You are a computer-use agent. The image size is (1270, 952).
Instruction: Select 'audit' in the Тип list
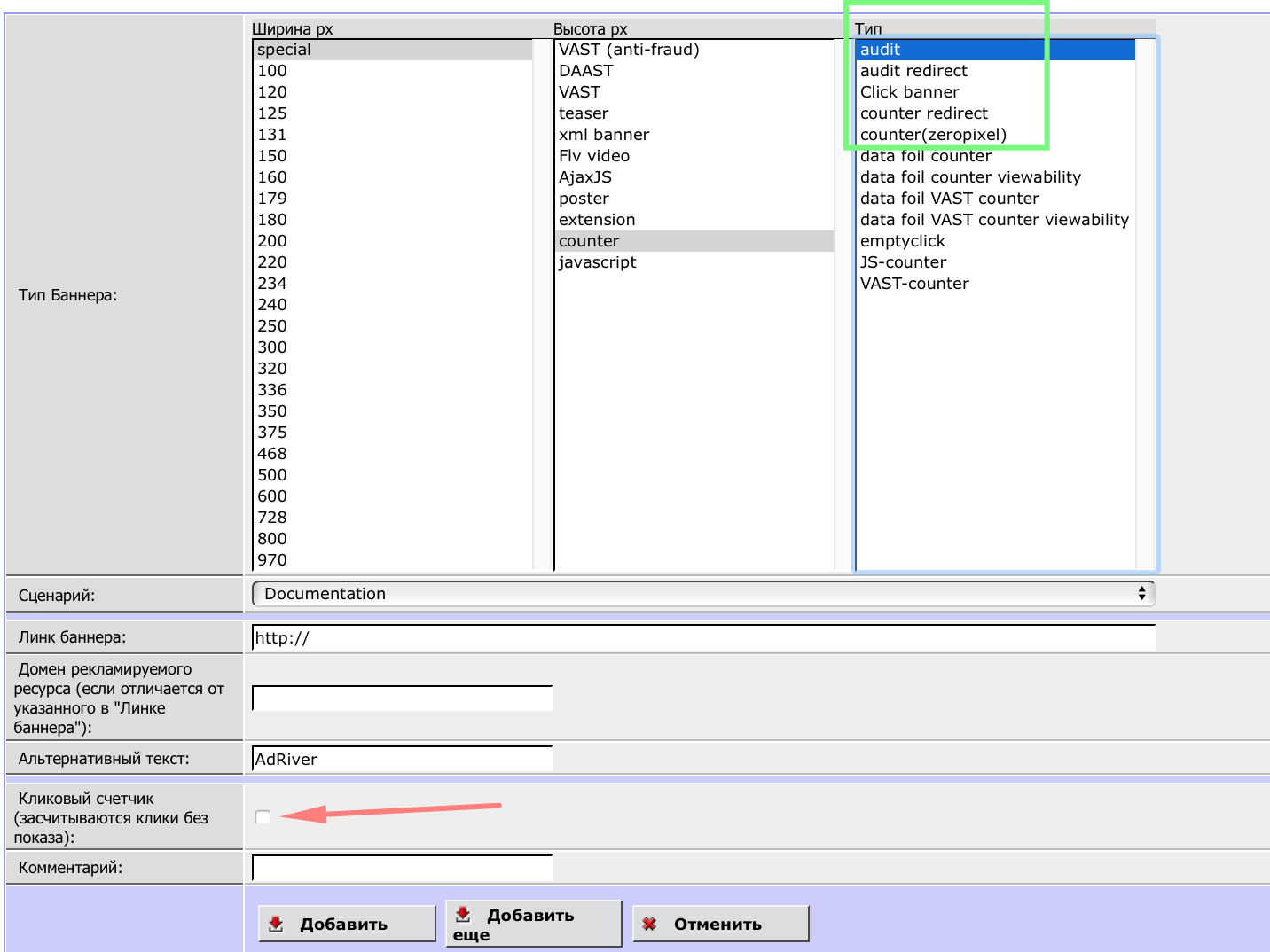(996, 50)
